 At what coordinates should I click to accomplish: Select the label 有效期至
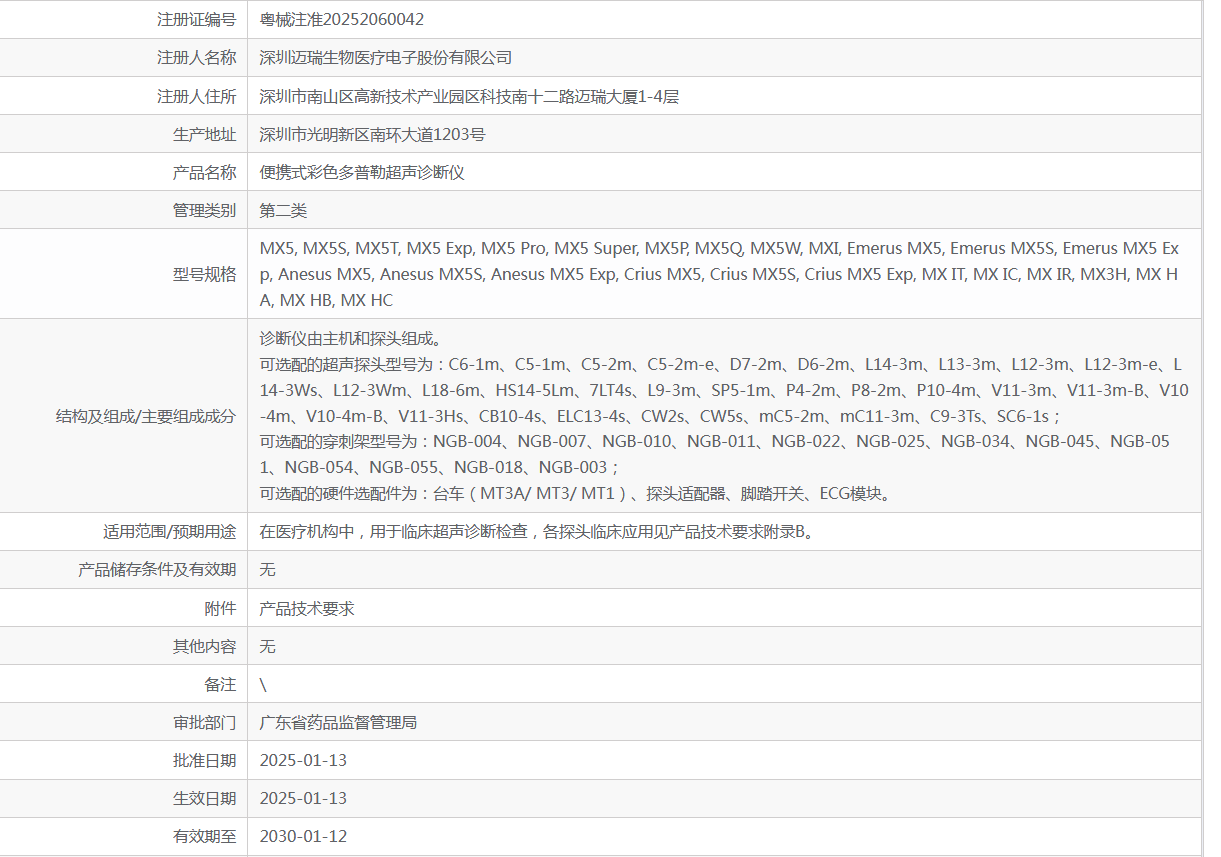(205, 836)
